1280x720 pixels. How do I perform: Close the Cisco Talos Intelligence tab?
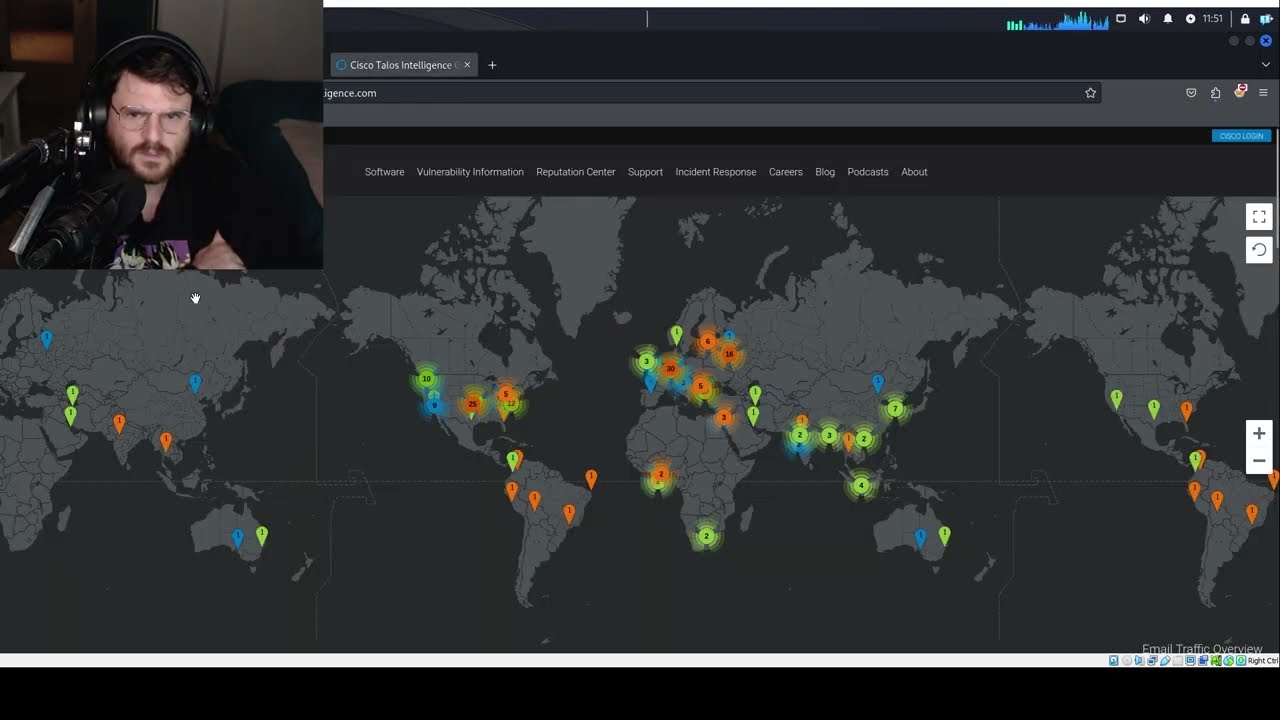point(467,65)
